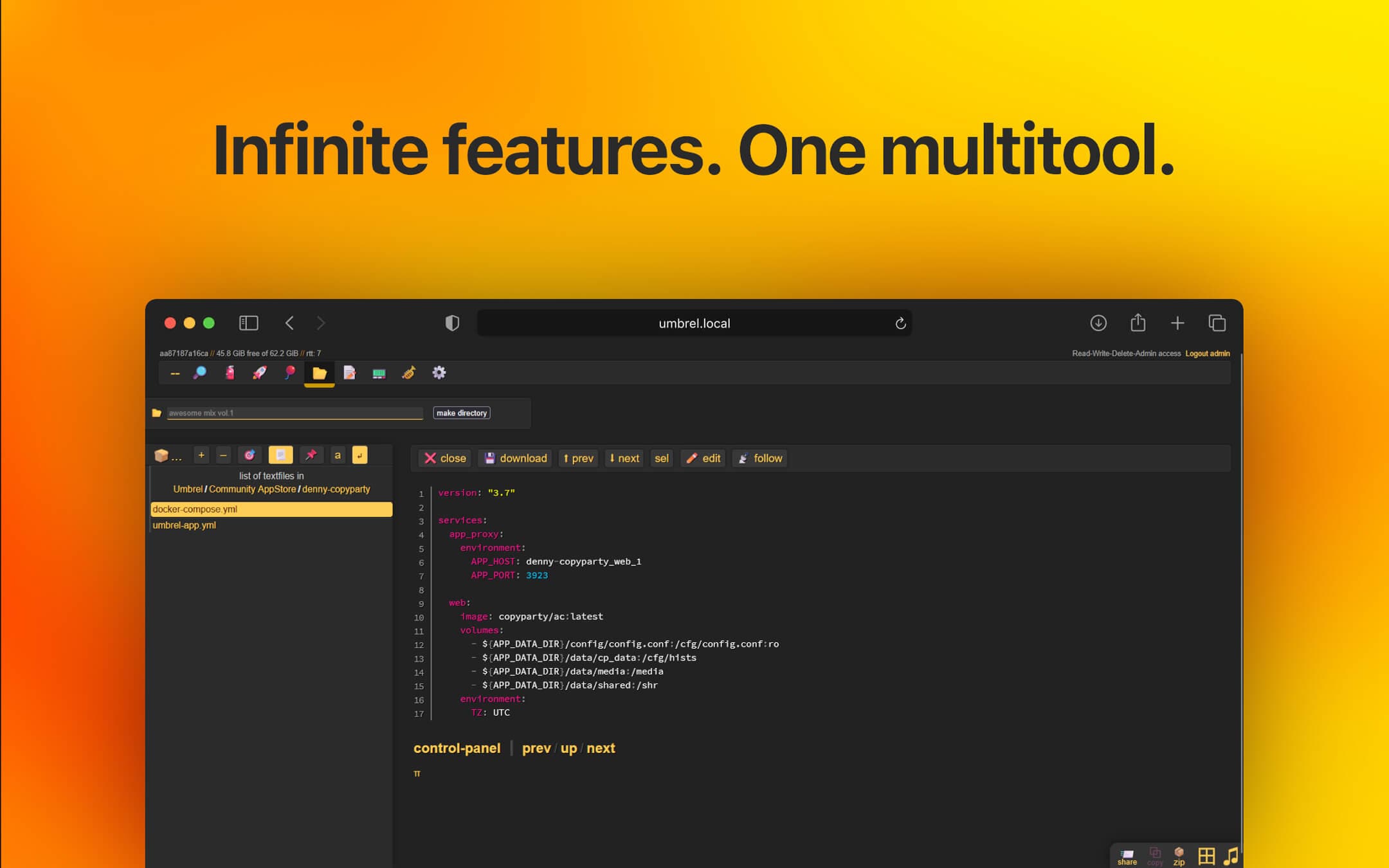This screenshot has height=868, width=1389.
Task: Collapse tree with minus button
Action: coord(223,455)
